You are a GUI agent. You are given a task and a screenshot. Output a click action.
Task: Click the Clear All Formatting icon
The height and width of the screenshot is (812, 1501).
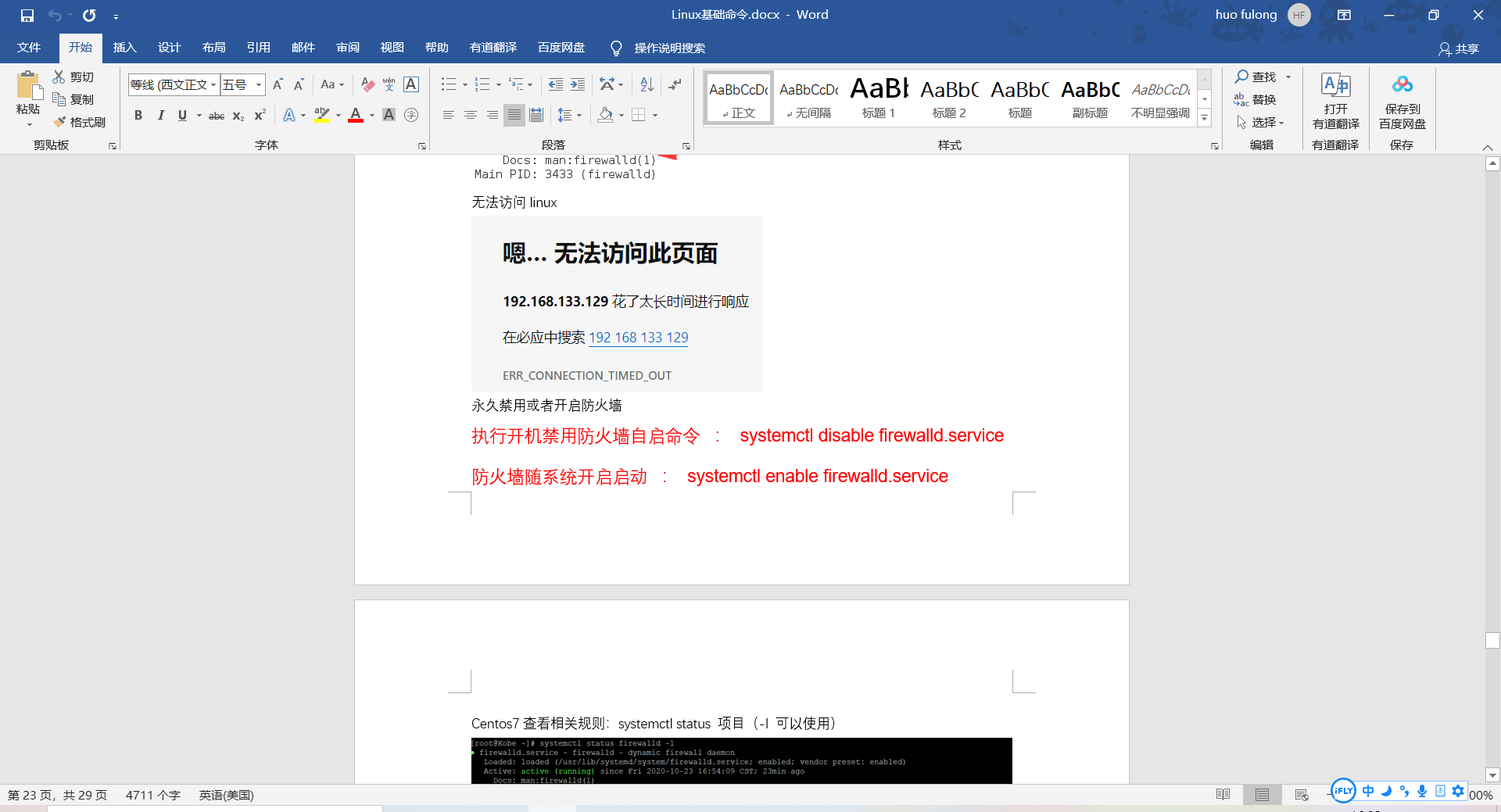tap(367, 84)
